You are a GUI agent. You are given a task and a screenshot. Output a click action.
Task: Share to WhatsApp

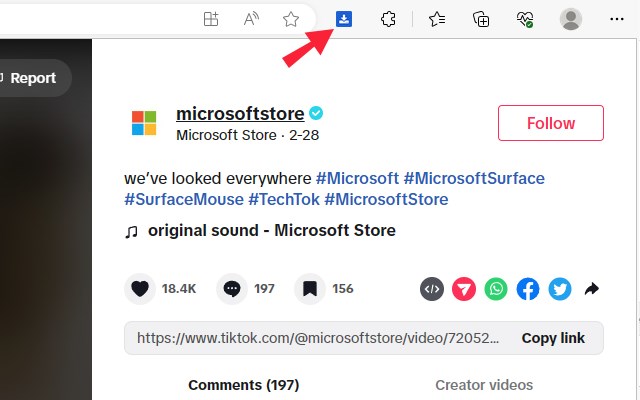(x=496, y=289)
